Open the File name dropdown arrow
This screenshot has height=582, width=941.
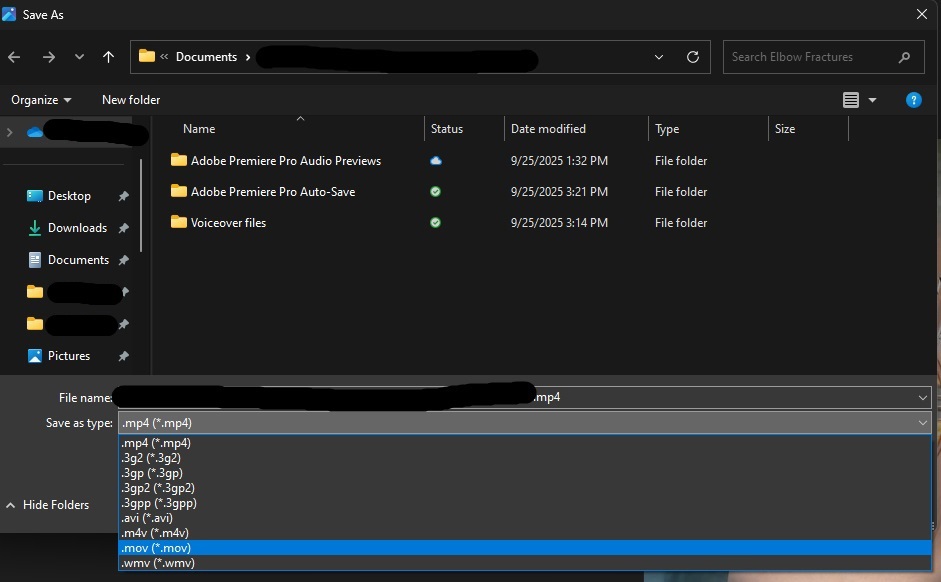922,398
